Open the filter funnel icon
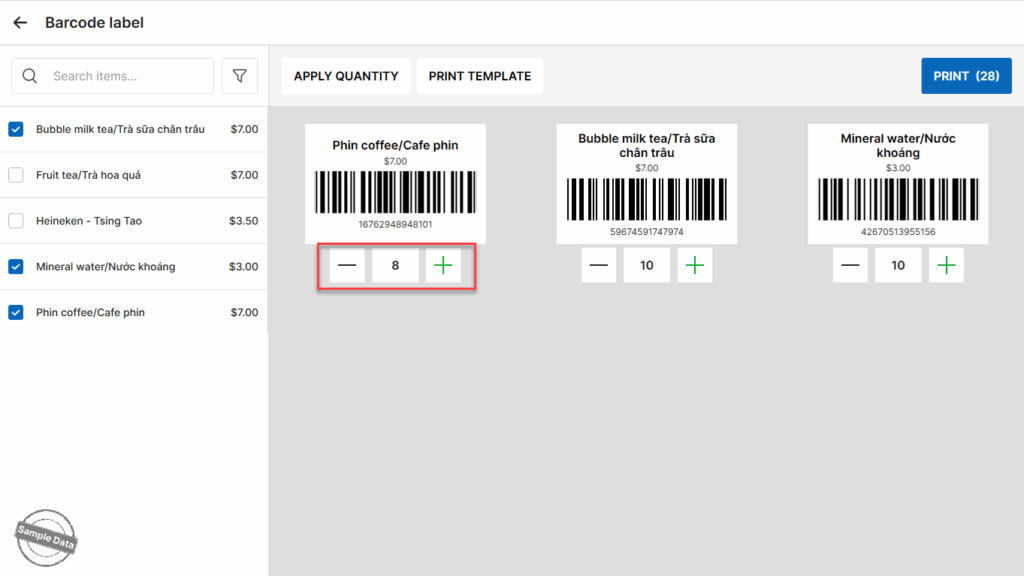The image size is (1024, 576). point(240,76)
